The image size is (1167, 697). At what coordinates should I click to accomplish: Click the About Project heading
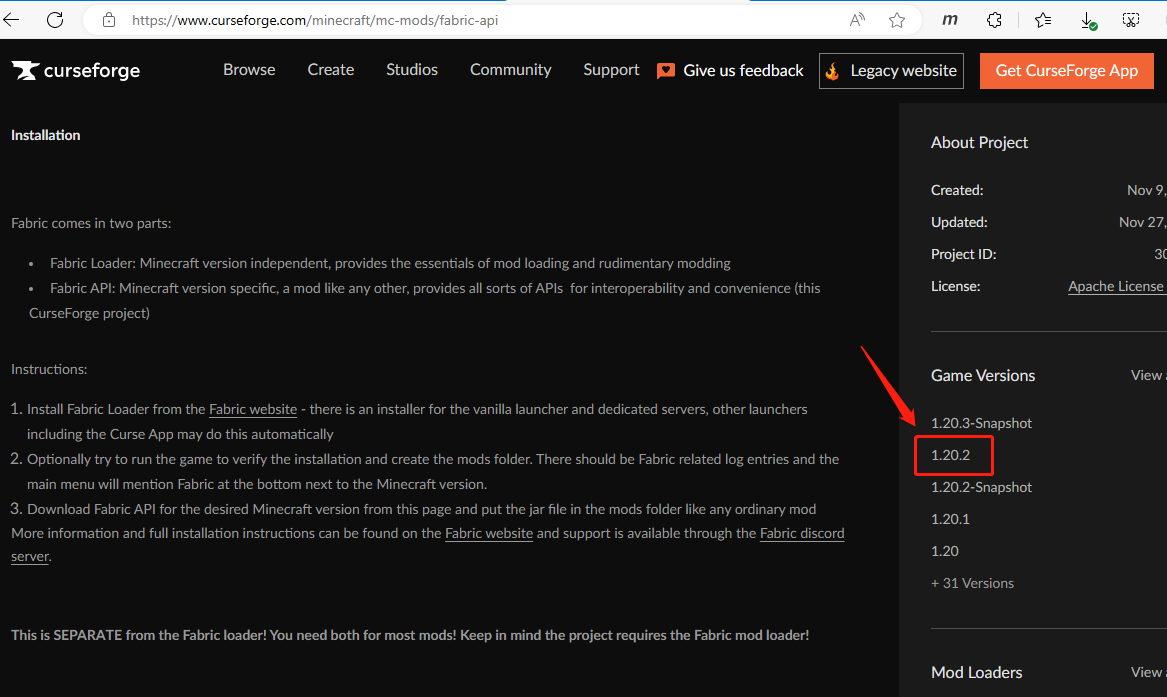tap(979, 143)
